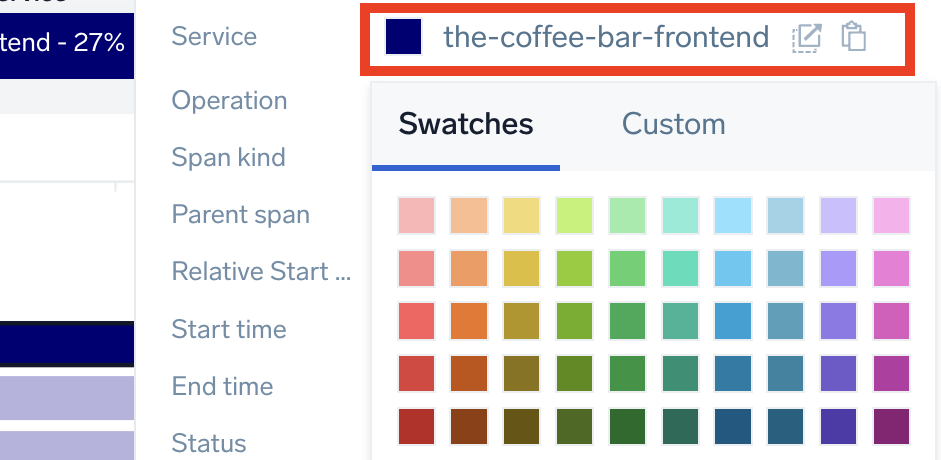Image resolution: width=941 pixels, height=460 pixels.
Task: Click the copy-to-clipboard icon beside the service name
Action: pyautogui.click(x=853, y=38)
